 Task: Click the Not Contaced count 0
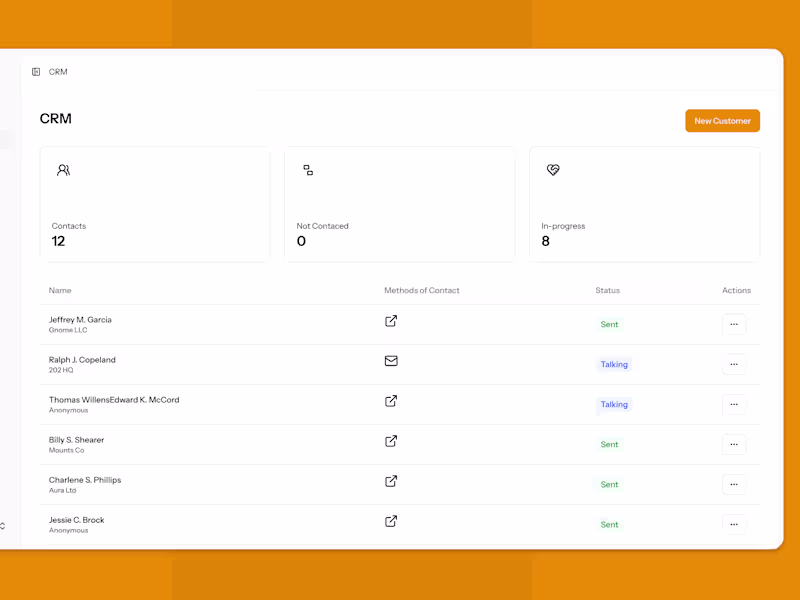click(x=302, y=241)
